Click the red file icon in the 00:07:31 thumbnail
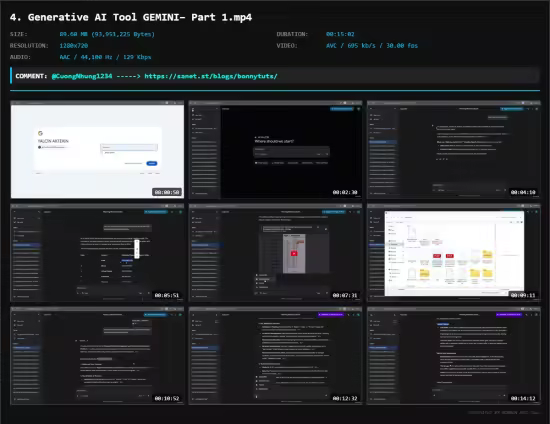This screenshot has height=424, width=550. [294, 253]
